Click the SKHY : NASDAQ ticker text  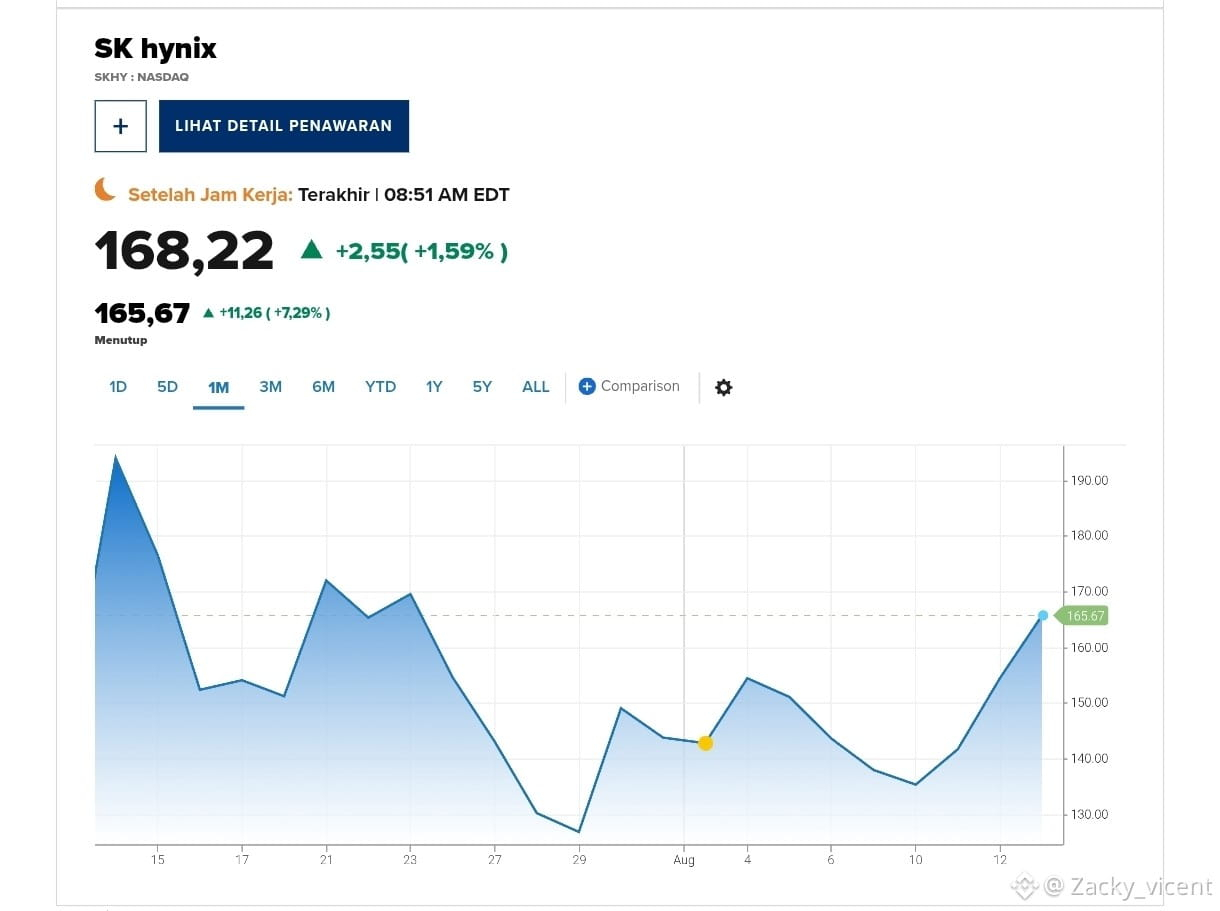(141, 77)
